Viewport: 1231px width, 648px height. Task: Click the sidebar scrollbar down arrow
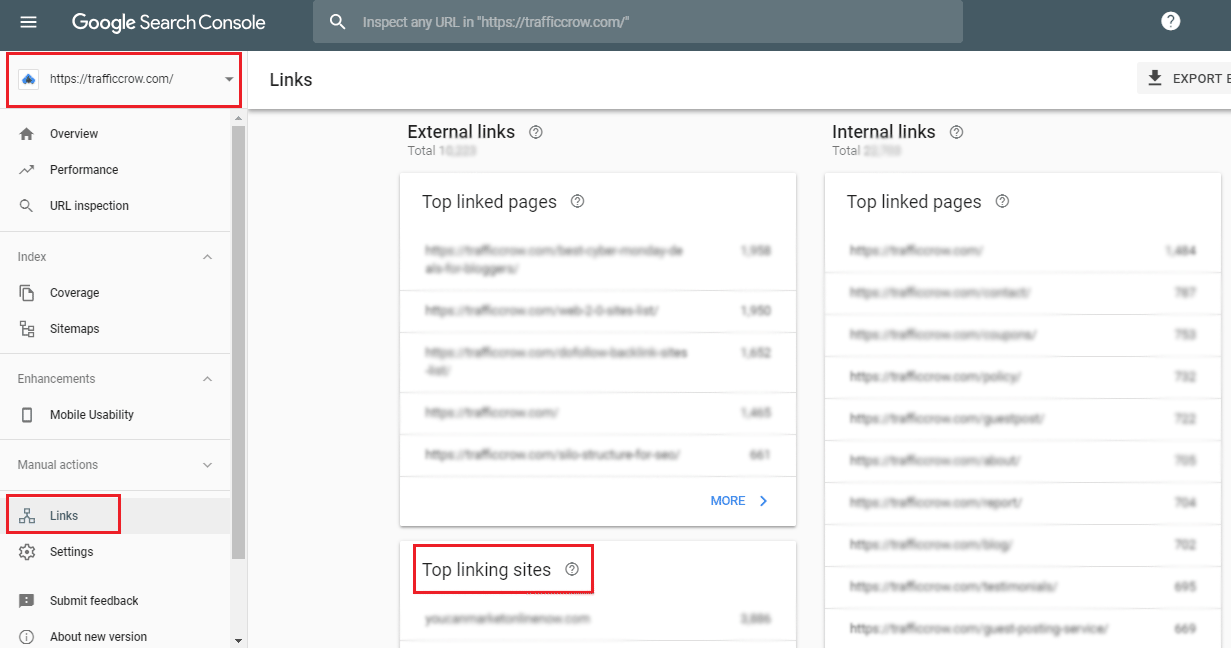(x=239, y=641)
